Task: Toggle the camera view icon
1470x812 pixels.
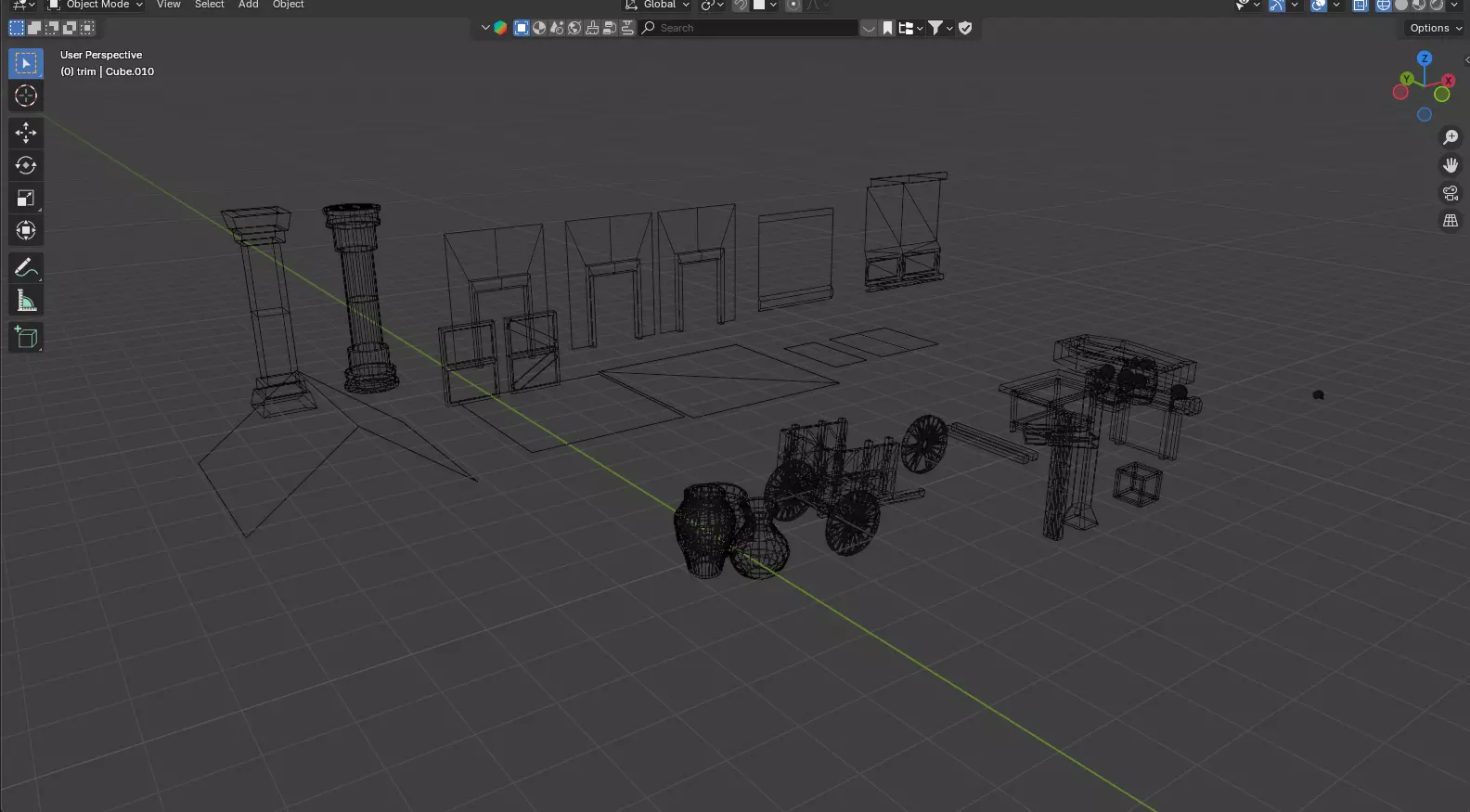Action: [1451, 193]
